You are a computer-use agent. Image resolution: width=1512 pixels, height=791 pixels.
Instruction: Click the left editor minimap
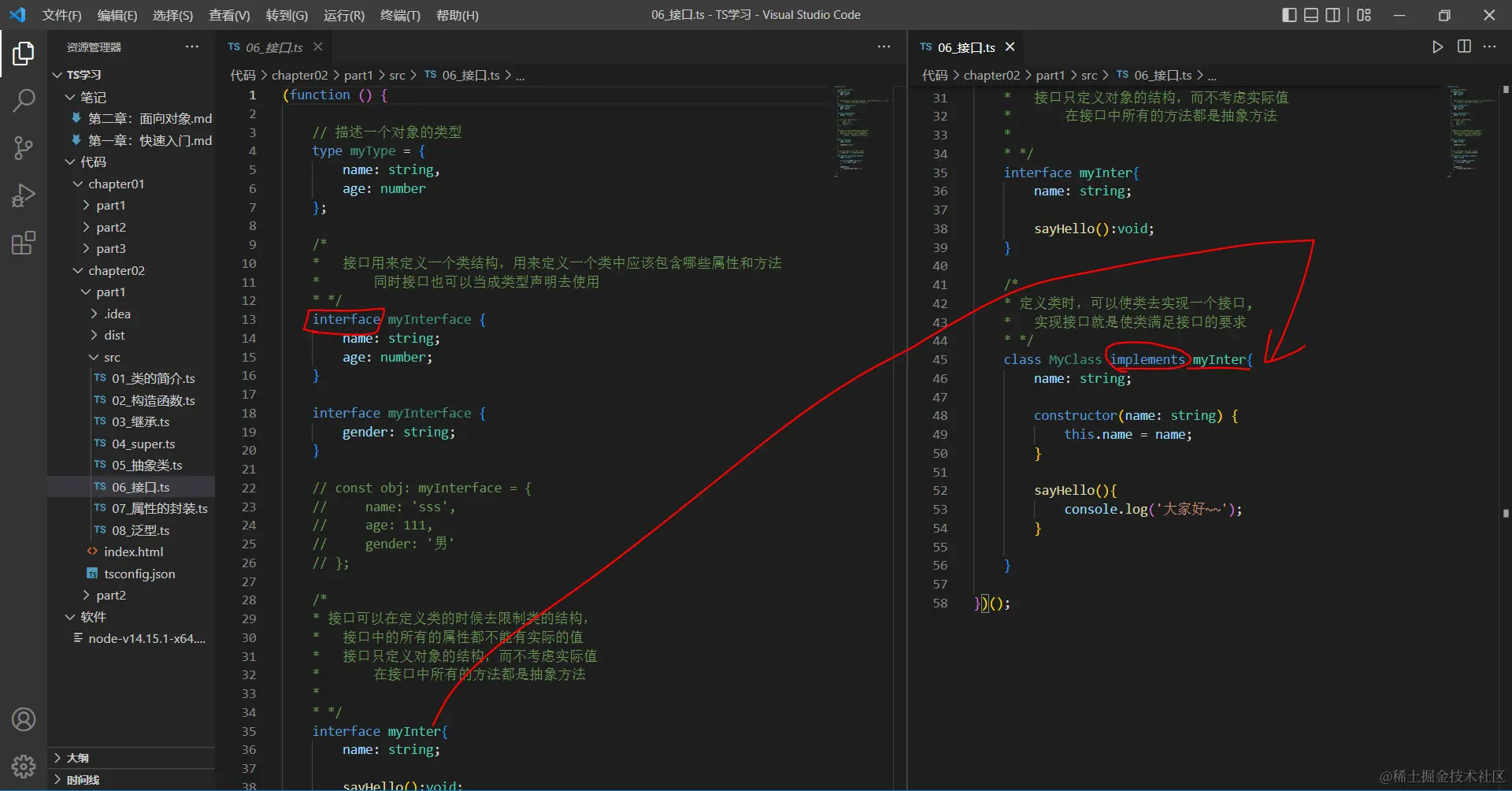pyautogui.click(x=863, y=130)
